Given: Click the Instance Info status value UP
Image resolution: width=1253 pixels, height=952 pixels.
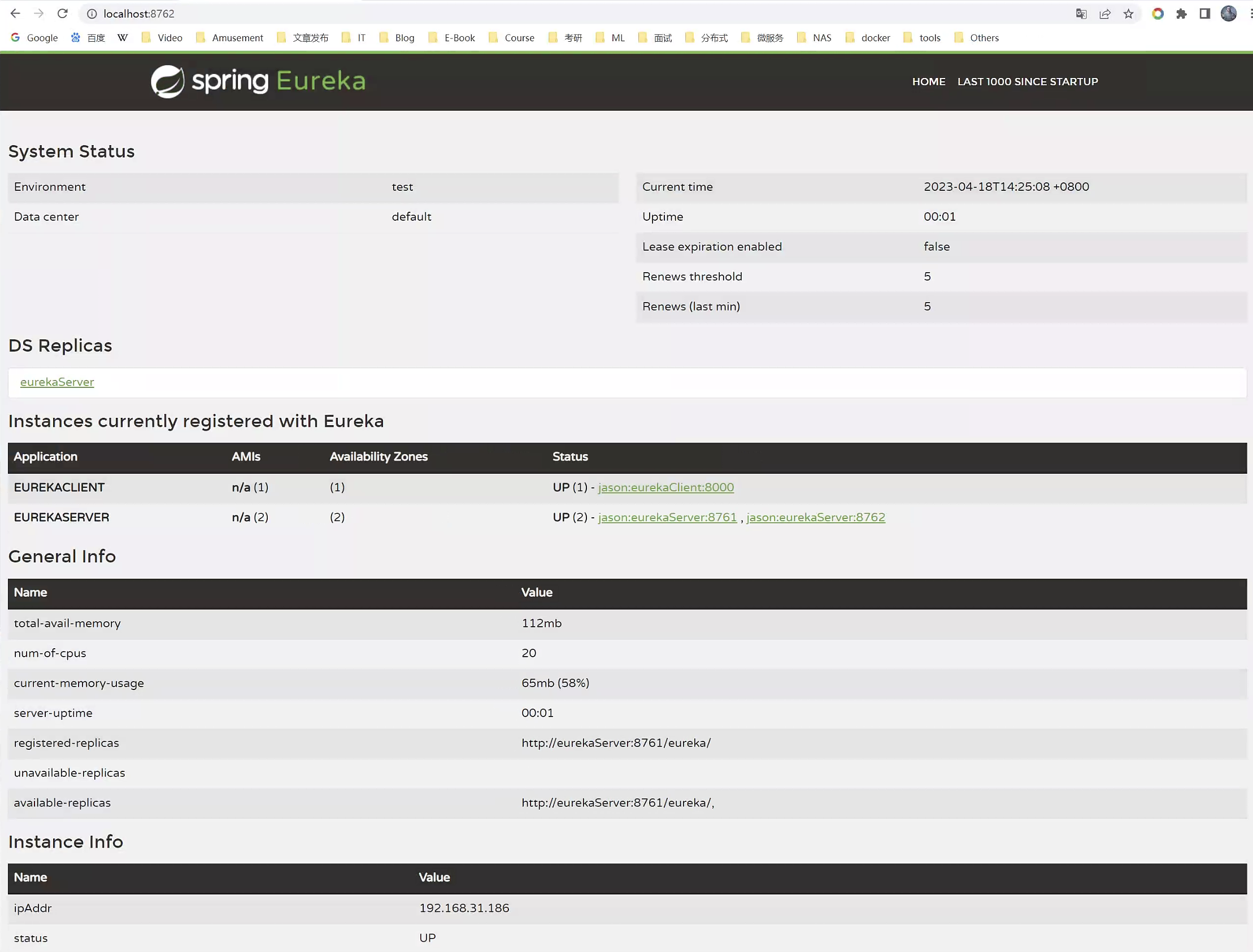Looking at the screenshot, I should point(428,938).
